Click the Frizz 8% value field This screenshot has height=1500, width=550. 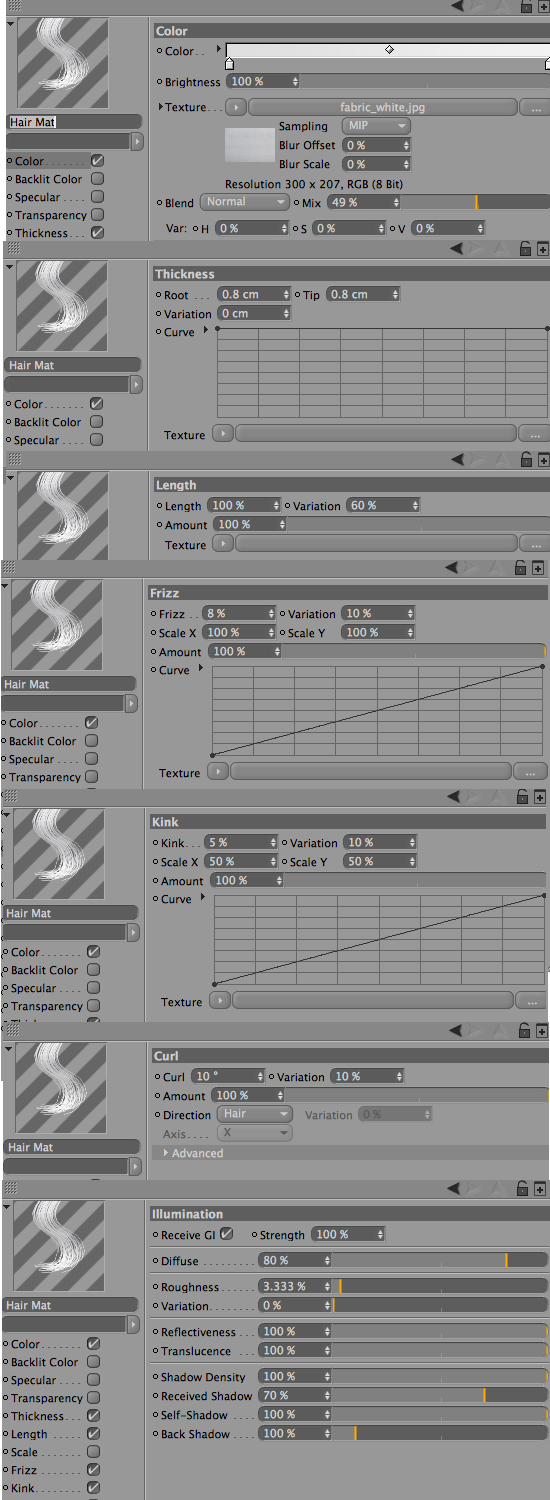(239, 613)
